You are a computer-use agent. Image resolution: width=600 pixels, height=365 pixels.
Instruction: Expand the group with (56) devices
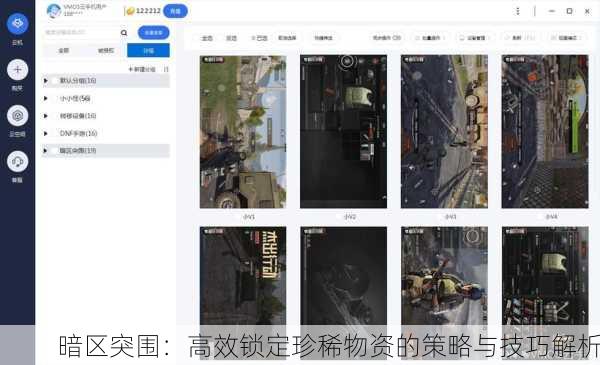tap(46, 98)
